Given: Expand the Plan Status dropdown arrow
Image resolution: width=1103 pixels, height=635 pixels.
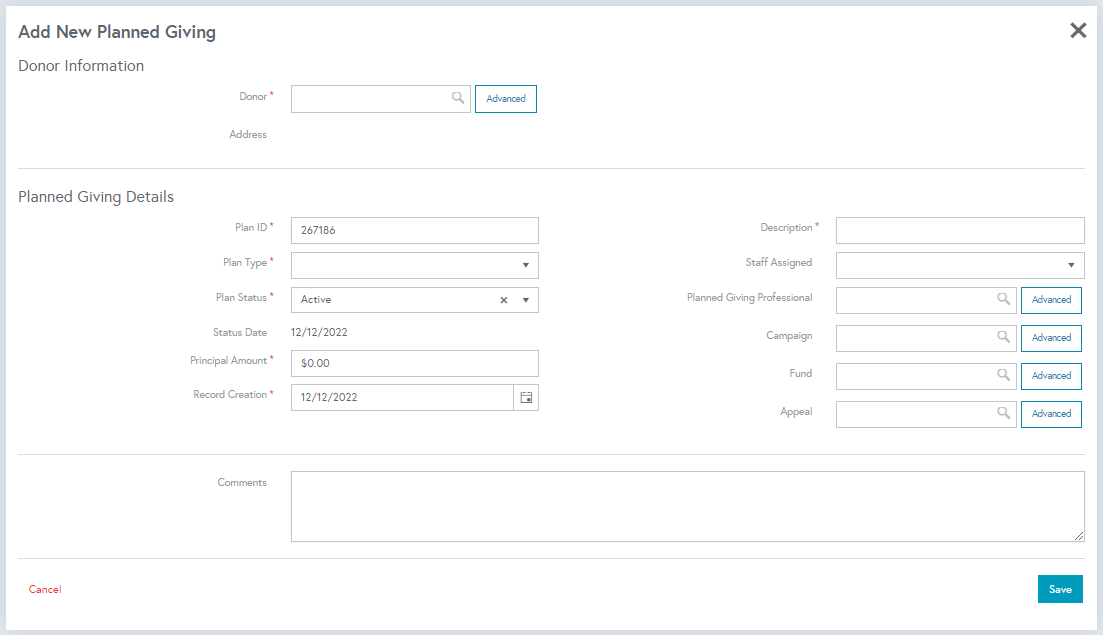Looking at the screenshot, I should (x=525, y=300).
